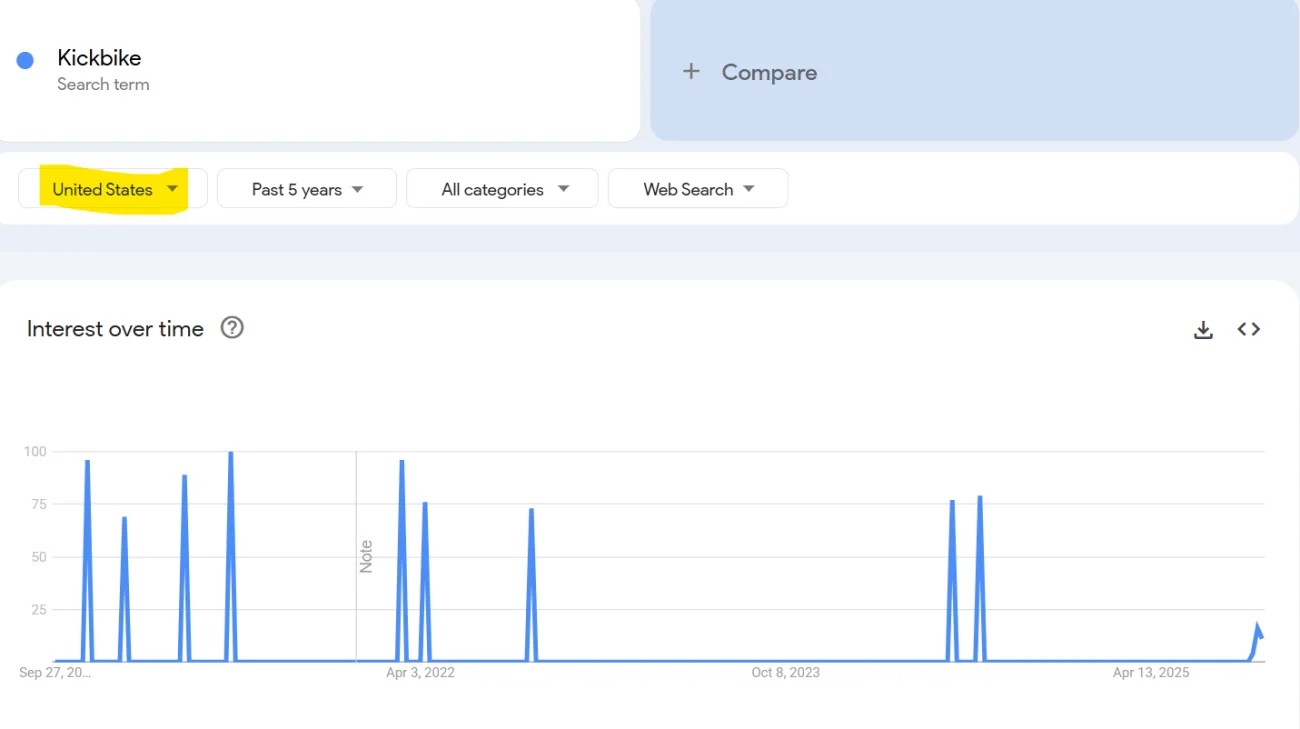Click the tallest chart peak reaching 100

pos(231,454)
